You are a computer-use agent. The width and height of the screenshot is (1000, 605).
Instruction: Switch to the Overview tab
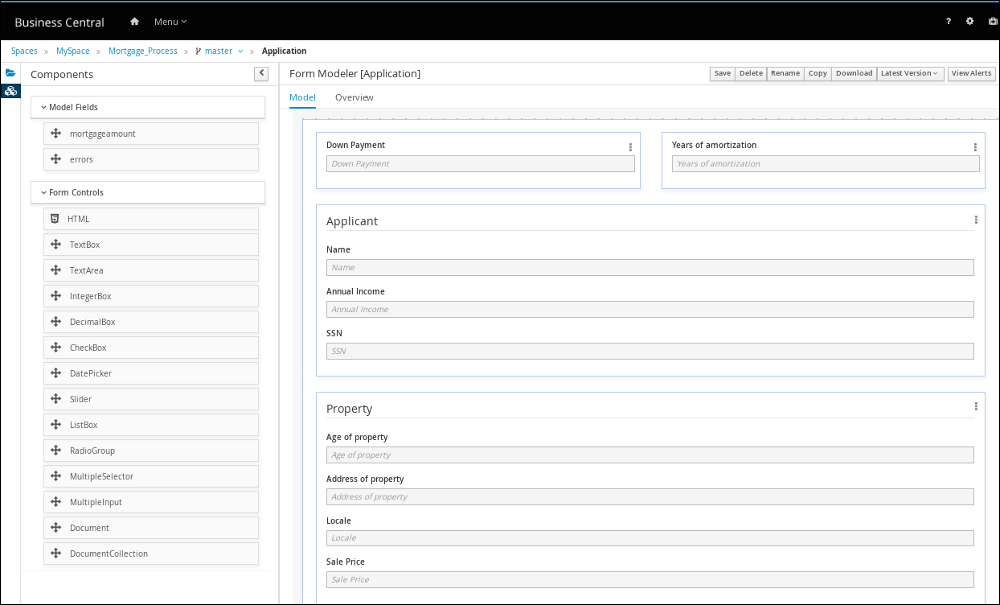pos(354,98)
